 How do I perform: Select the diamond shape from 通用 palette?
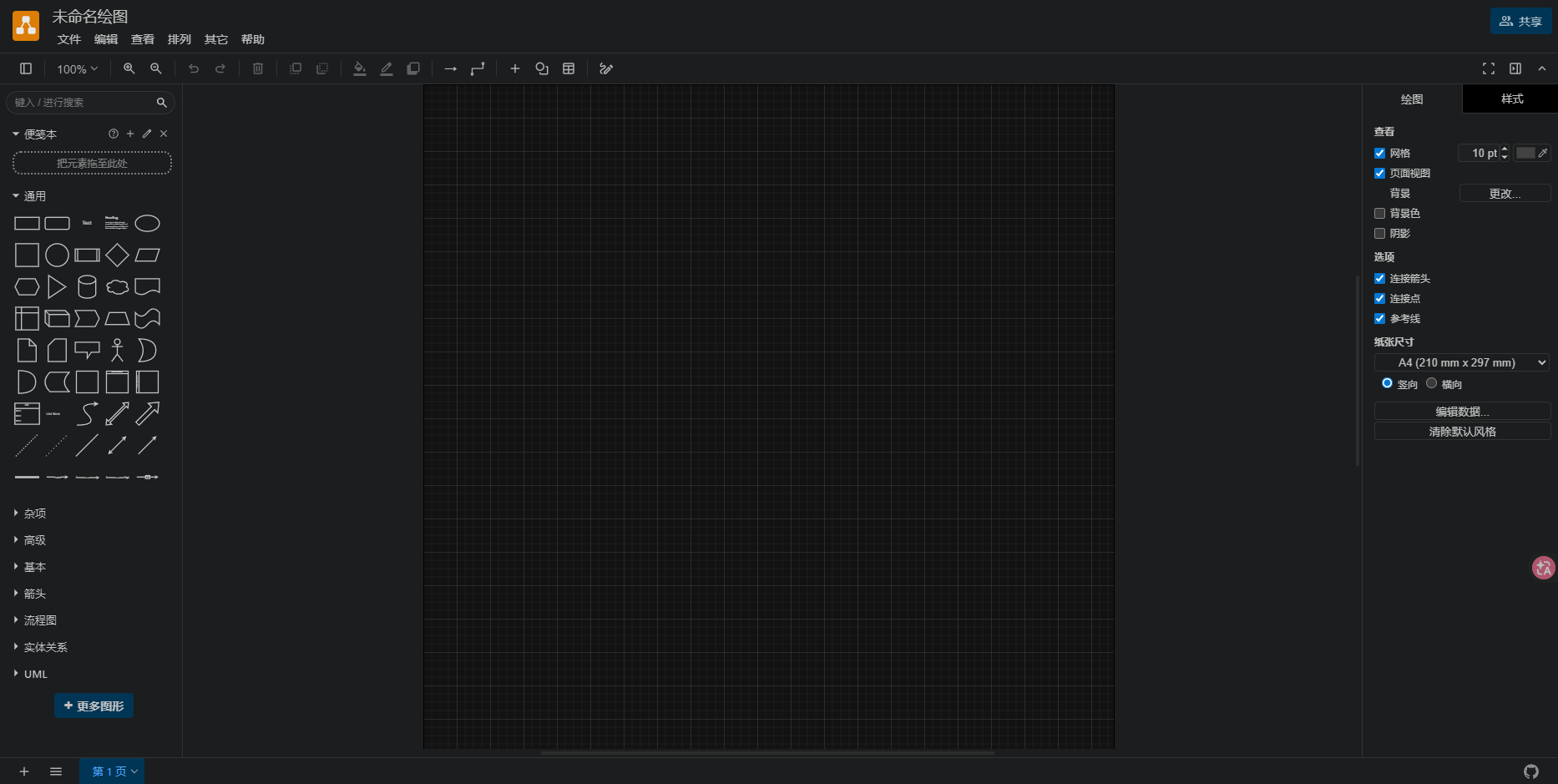[x=117, y=255]
